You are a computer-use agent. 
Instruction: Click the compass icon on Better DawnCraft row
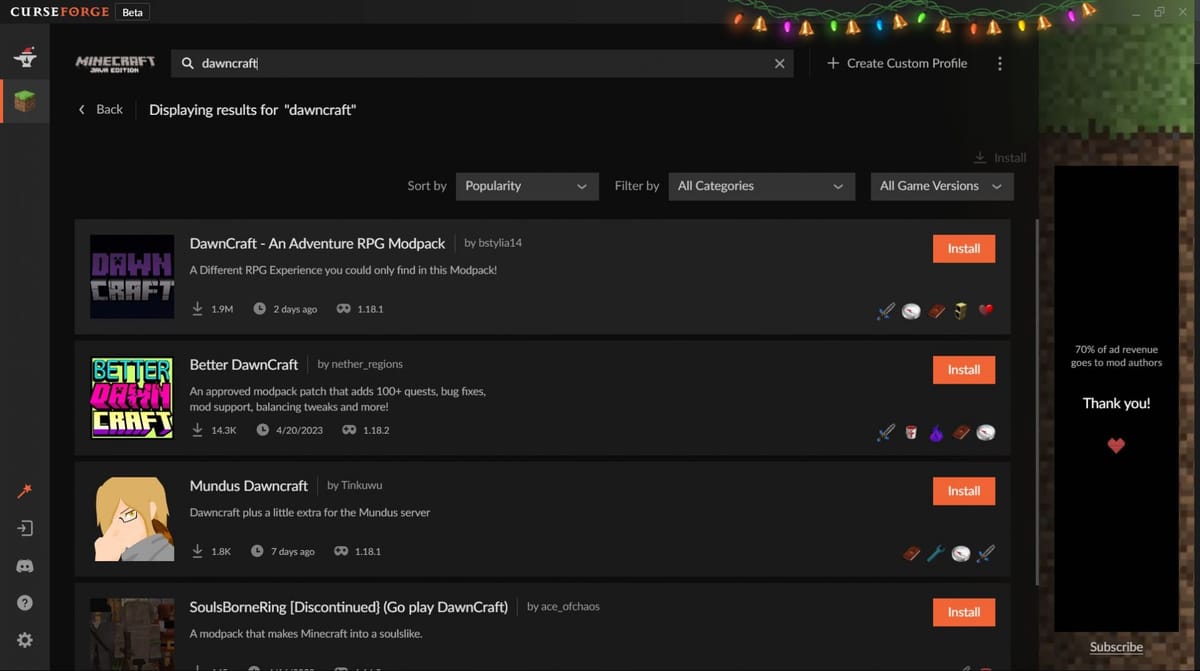[985, 432]
